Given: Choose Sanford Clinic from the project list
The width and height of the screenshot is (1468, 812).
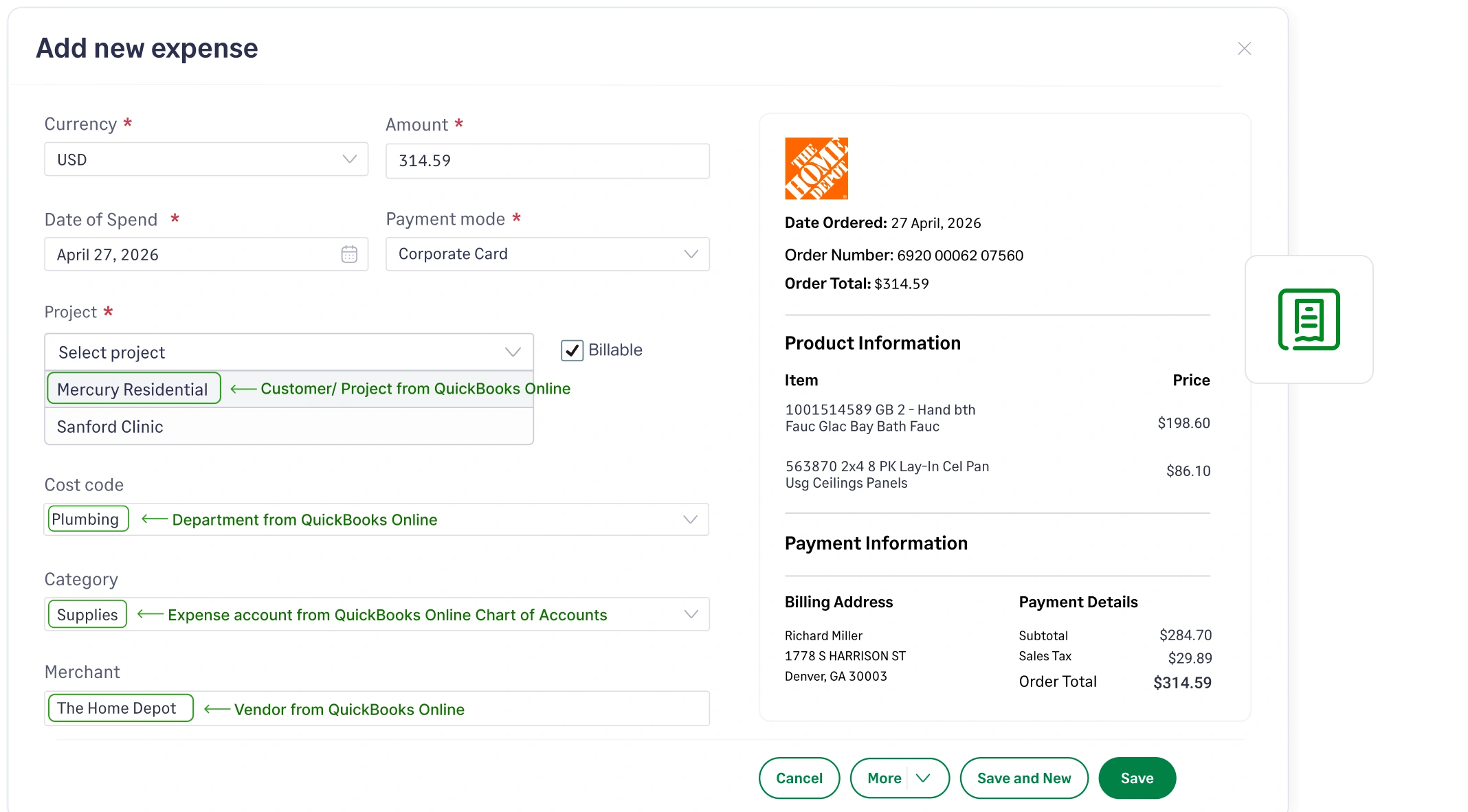Looking at the screenshot, I should (289, 427).
